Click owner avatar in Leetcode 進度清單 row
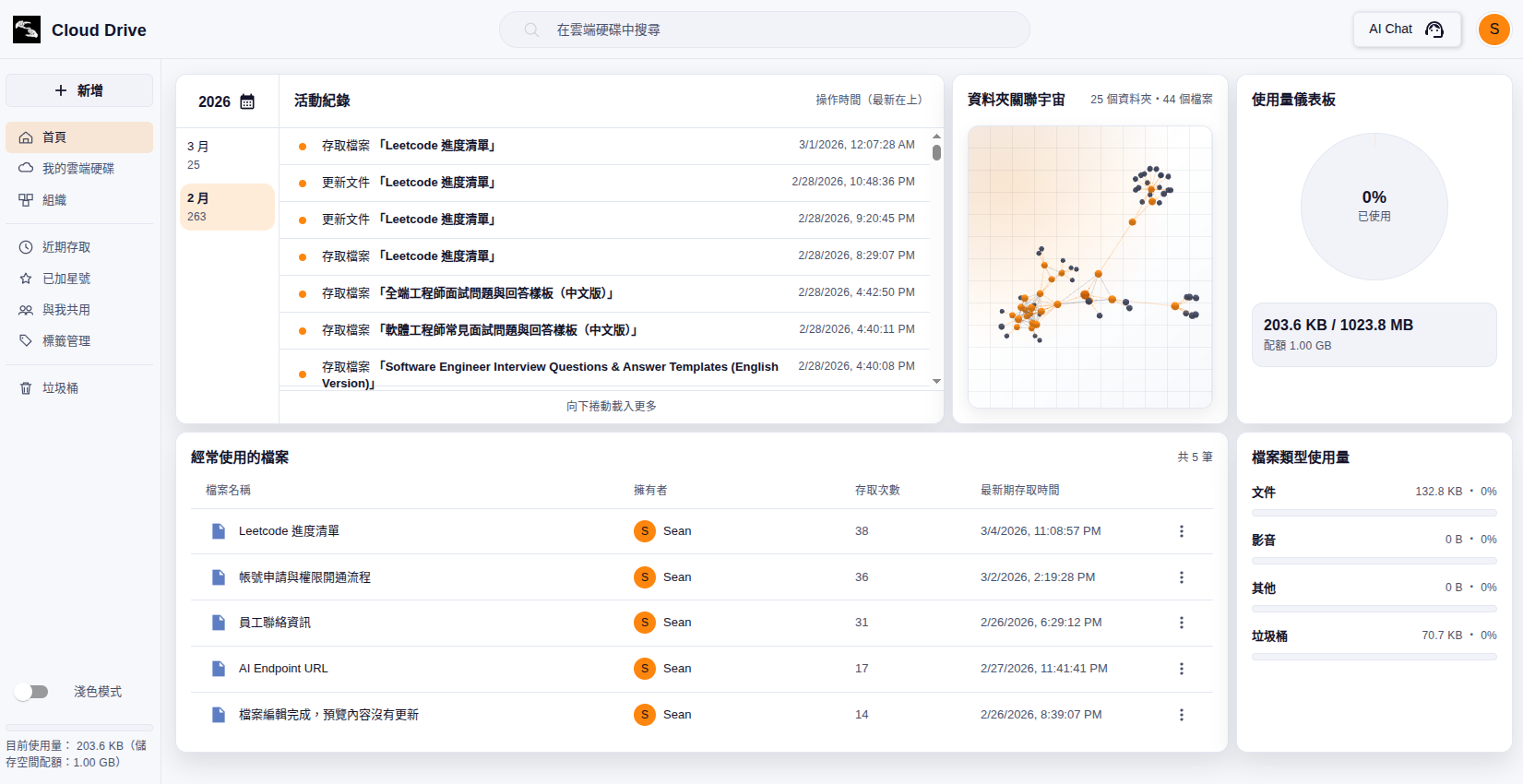This screenshot has height=784, width=1523. 645,531
